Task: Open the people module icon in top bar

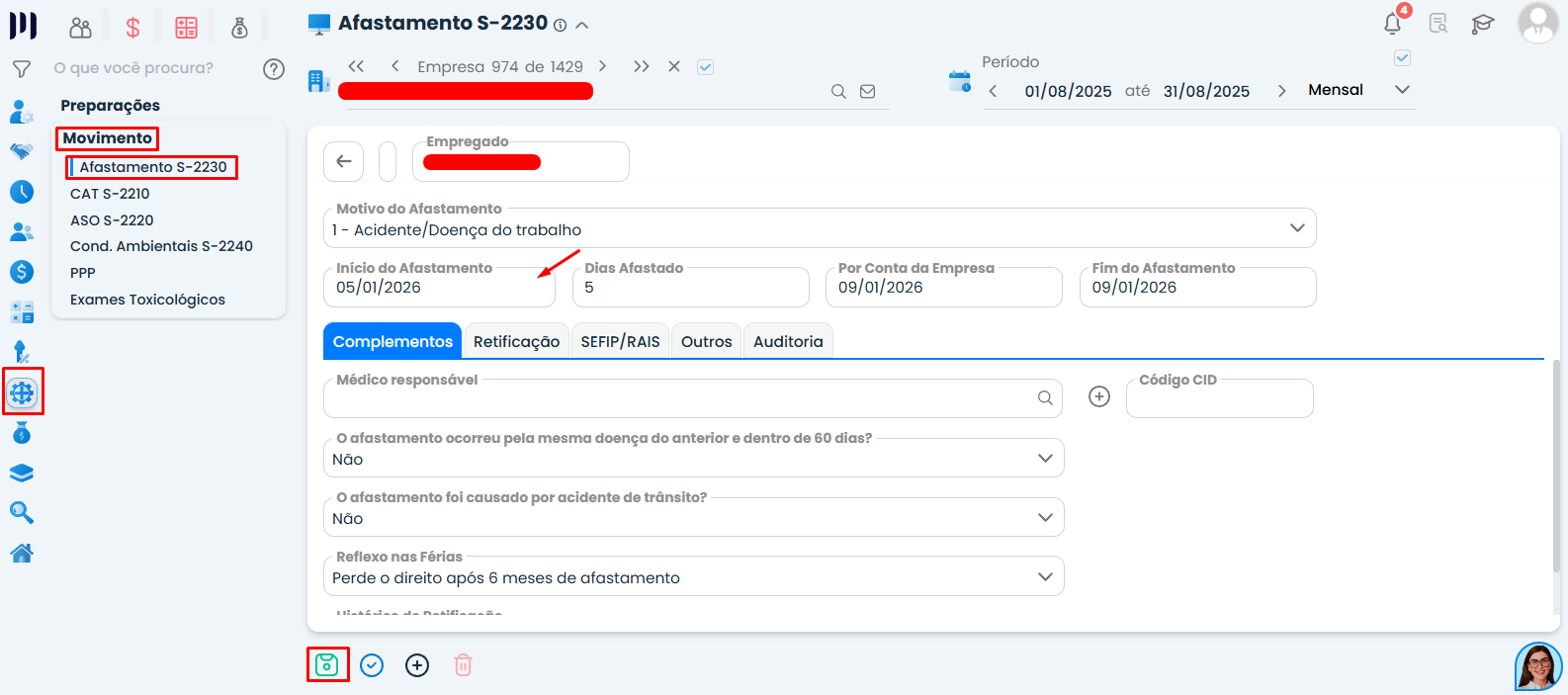Action: click(81, 28)
